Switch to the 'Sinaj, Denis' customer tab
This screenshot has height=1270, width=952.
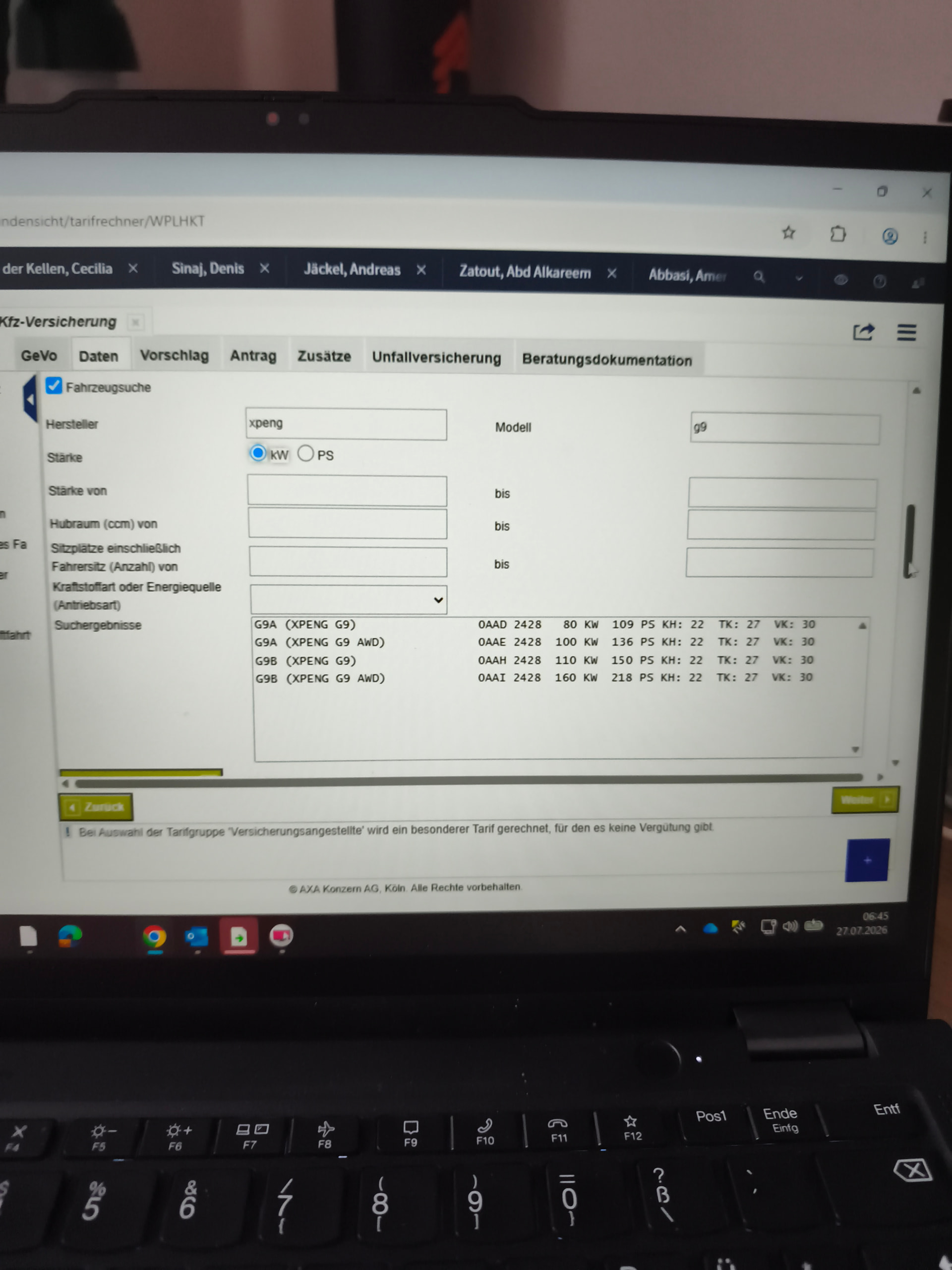(208, 268)
